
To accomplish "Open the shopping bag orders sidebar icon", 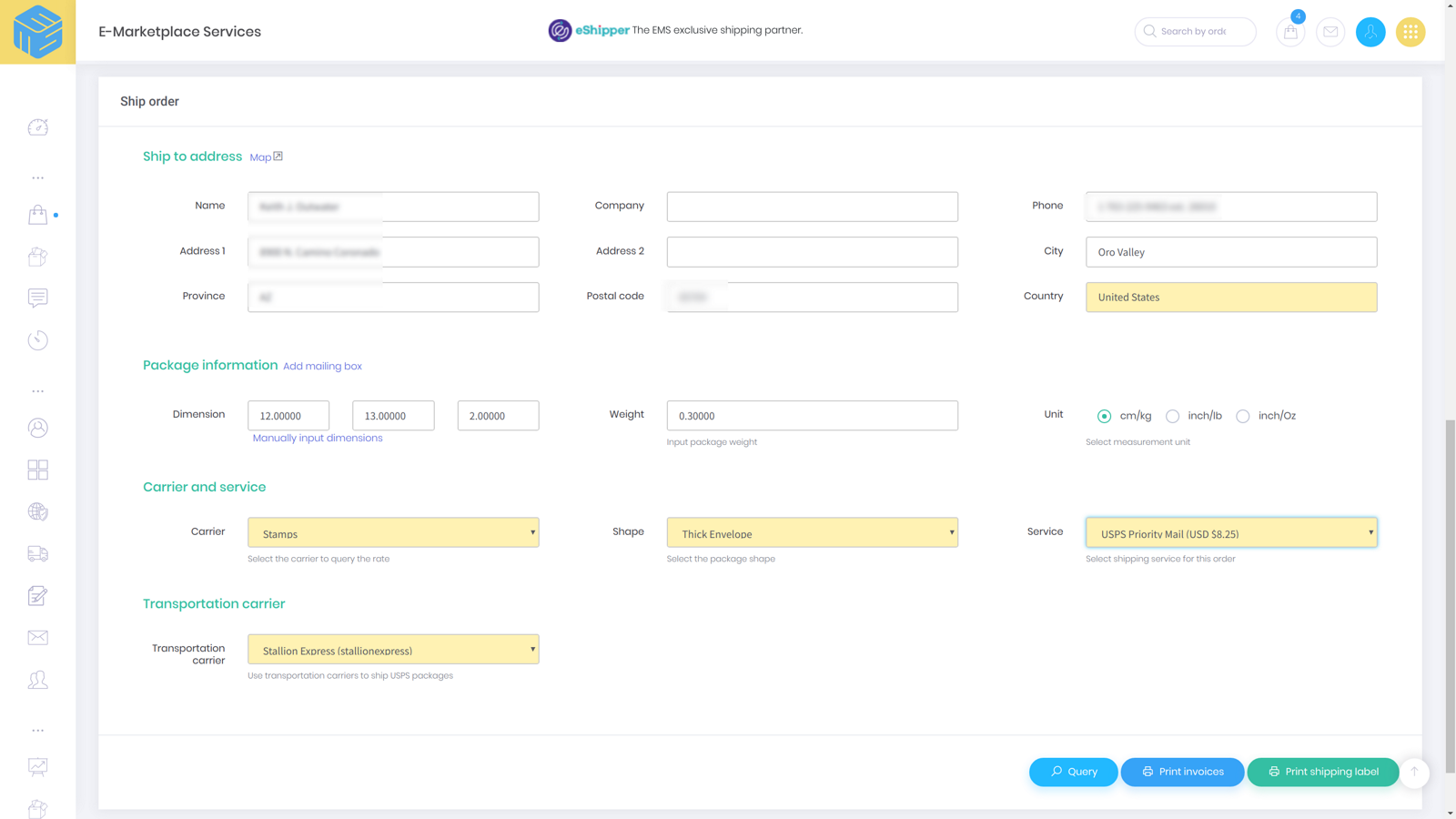I will pyautogui.click(x=37, y=215).
